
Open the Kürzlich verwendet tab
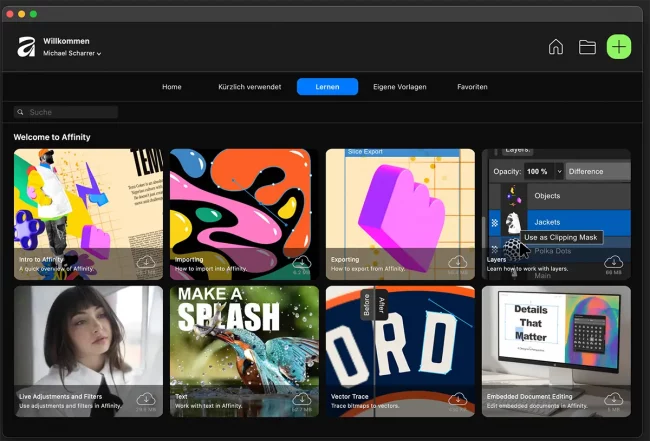click(249, 87)
